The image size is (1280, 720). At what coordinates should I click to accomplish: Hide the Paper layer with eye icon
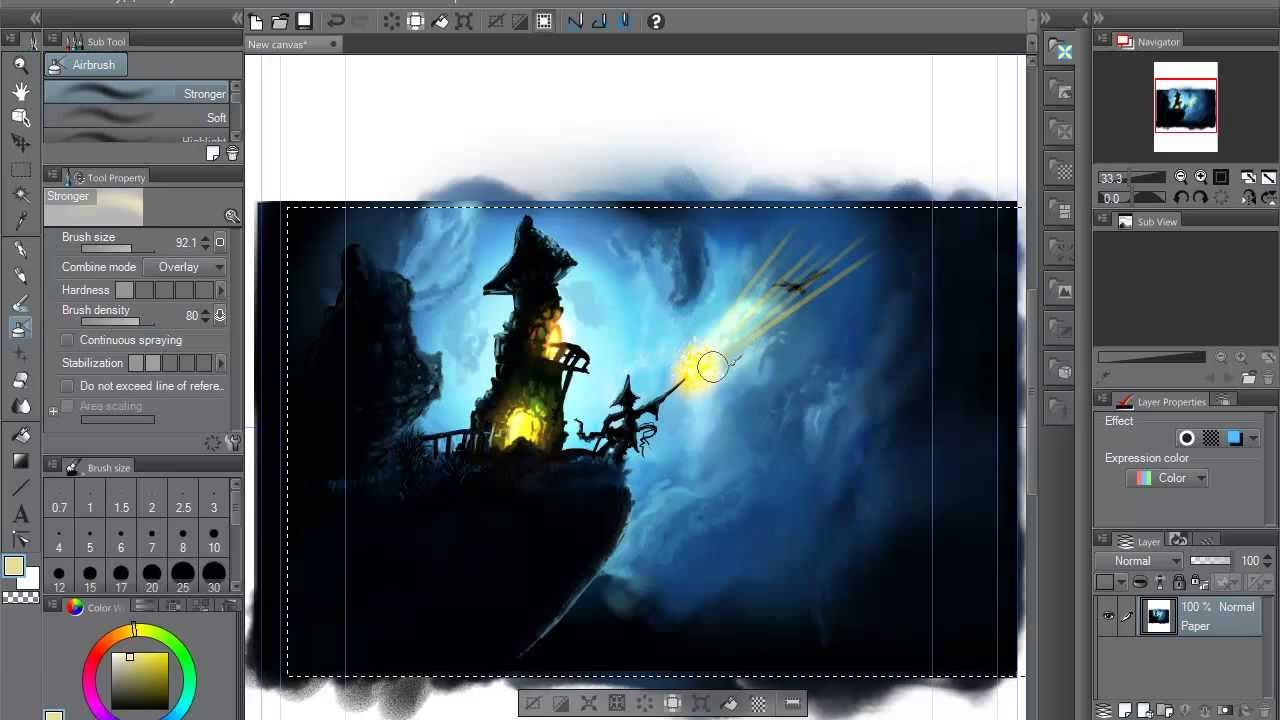1108,617
